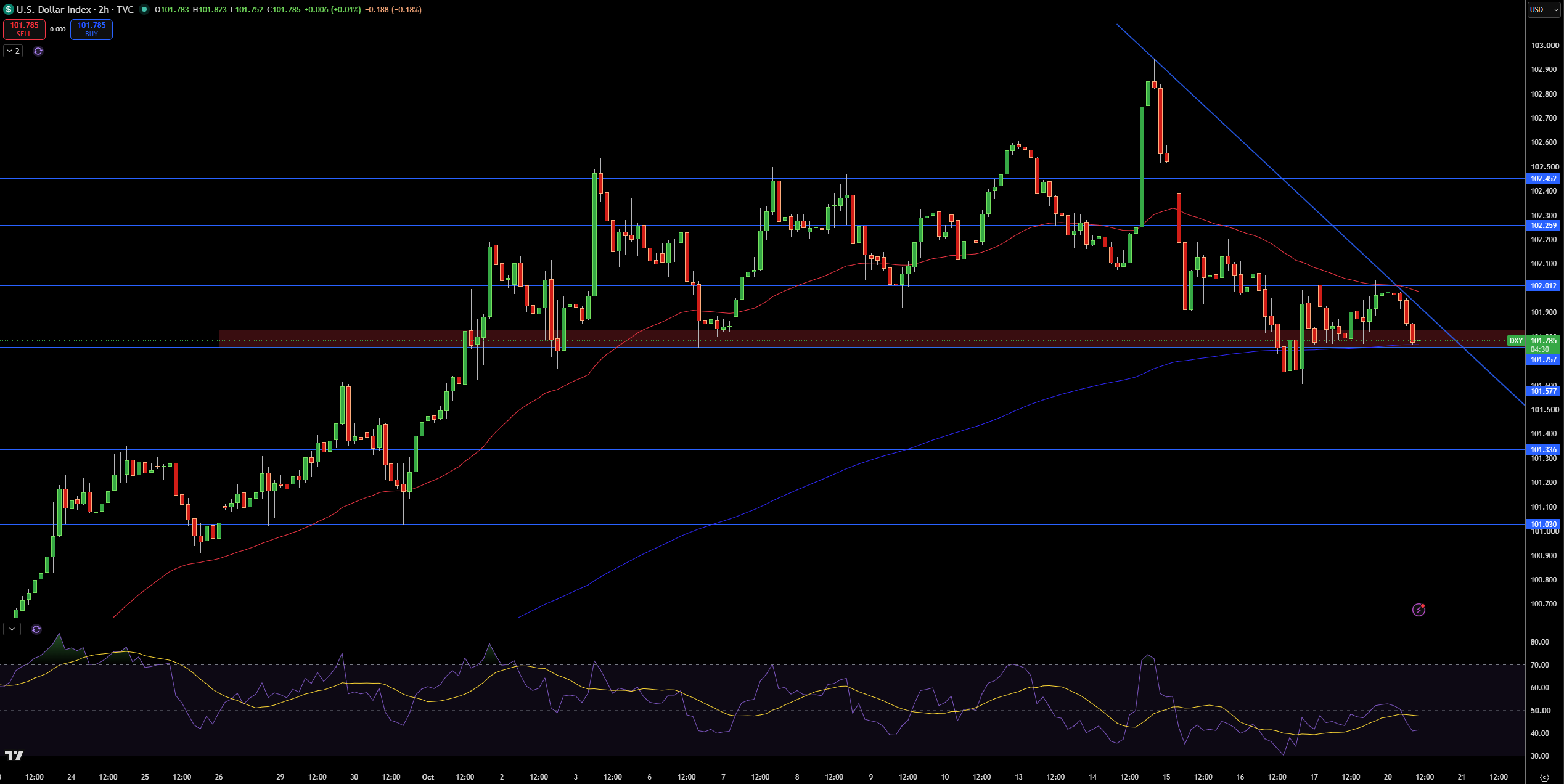Click the purple sync icon under the SELL button

click(38, 51)
